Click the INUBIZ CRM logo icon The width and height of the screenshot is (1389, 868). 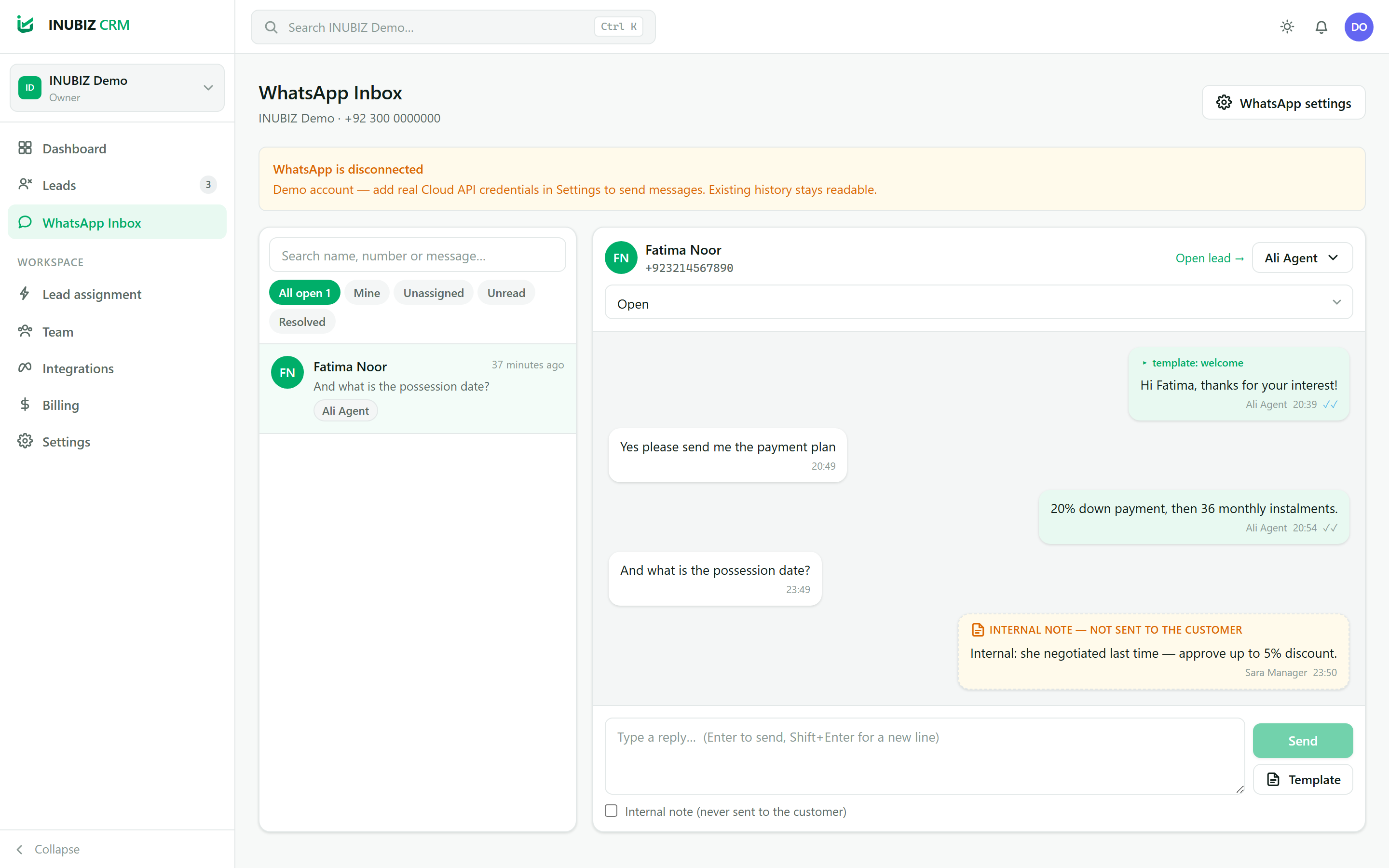pyautogui.click(x=25, y=25)
